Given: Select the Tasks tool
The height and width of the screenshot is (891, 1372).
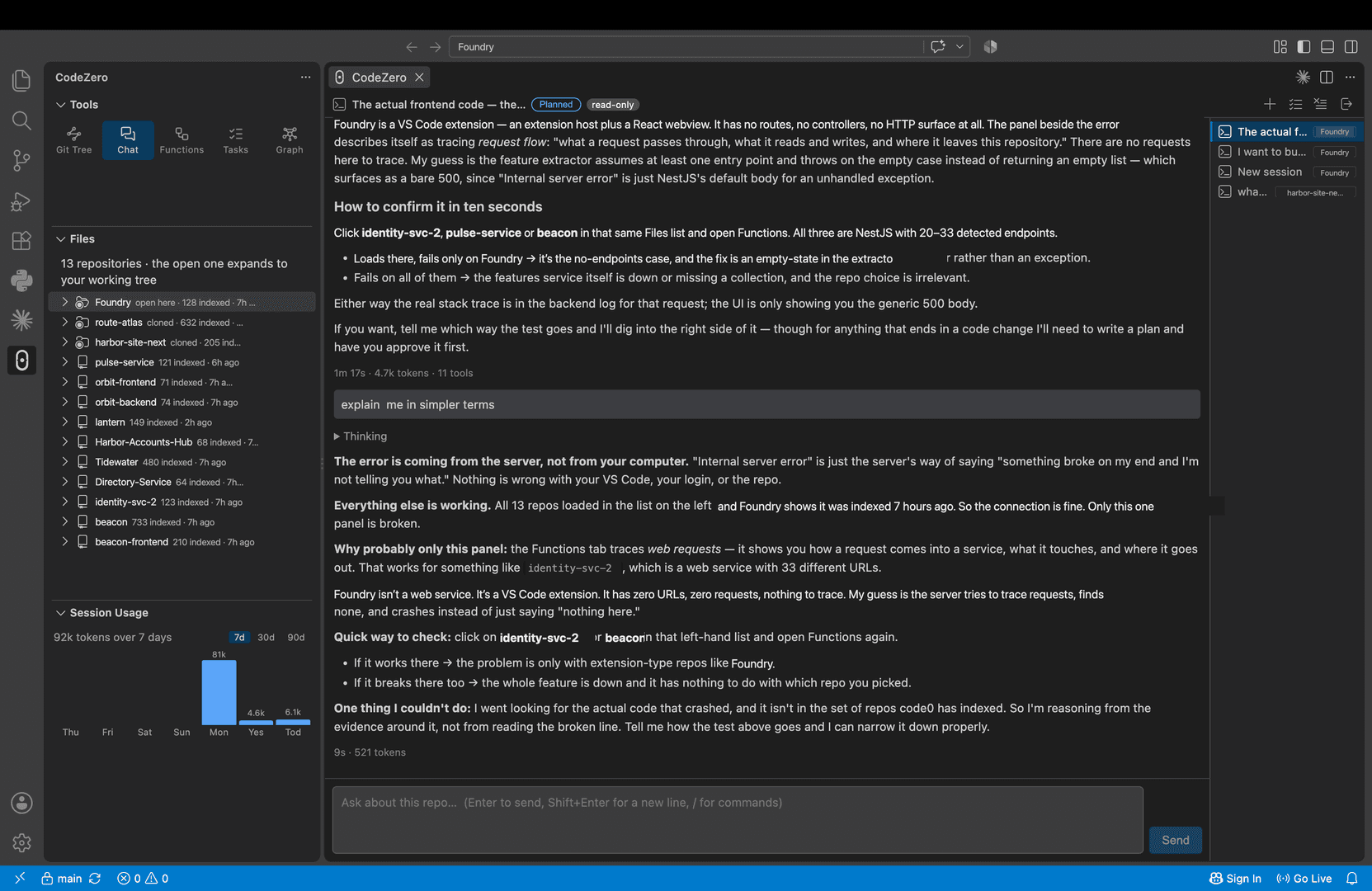Looking at the screenshot, I should point(236,140).
